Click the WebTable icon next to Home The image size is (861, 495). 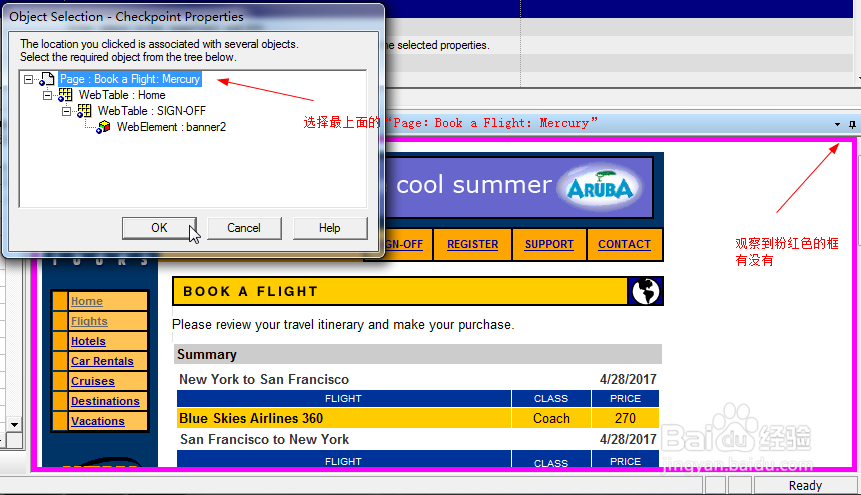coord(65,95)
